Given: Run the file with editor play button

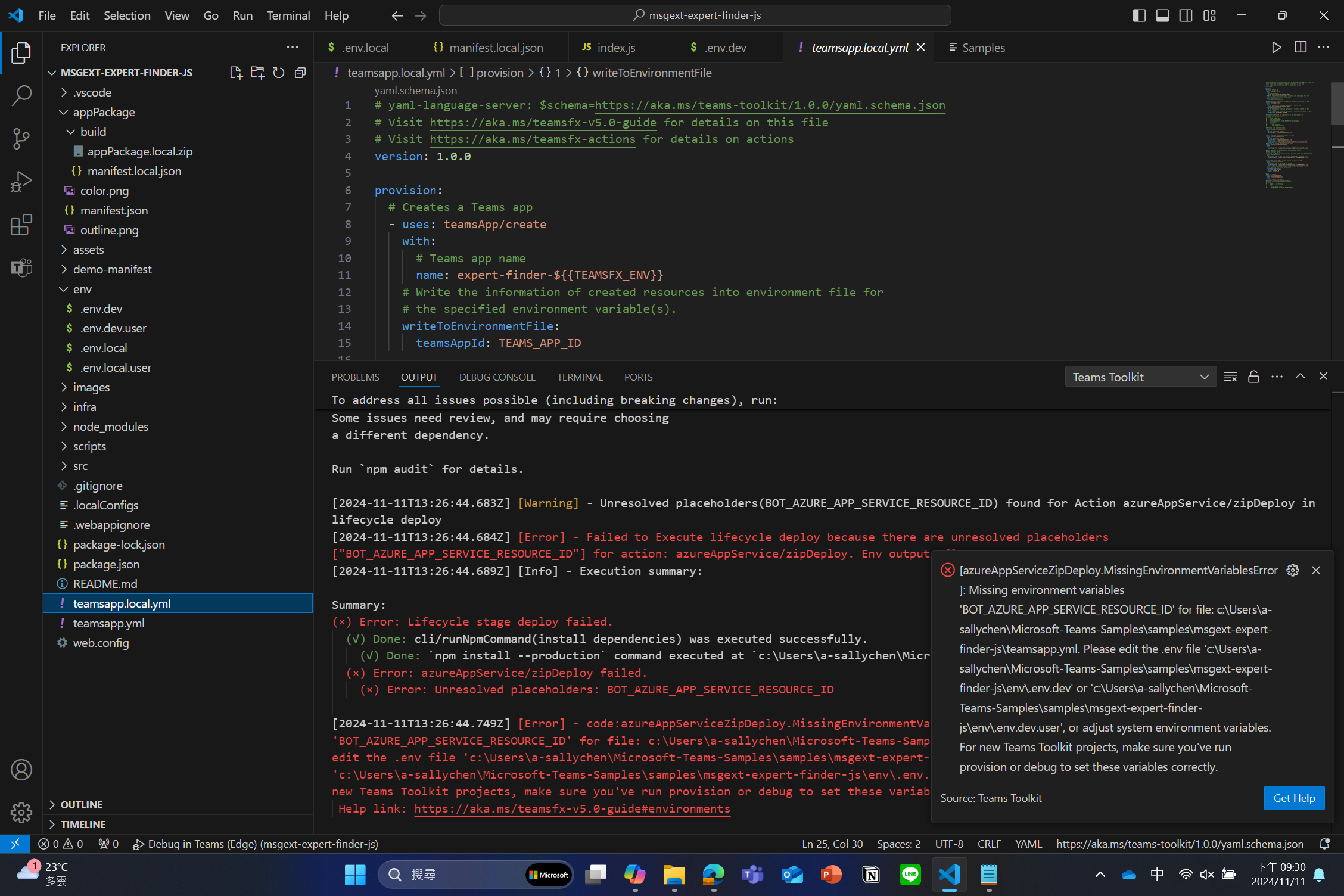Looking at the screenshot, I should 1276,47.
